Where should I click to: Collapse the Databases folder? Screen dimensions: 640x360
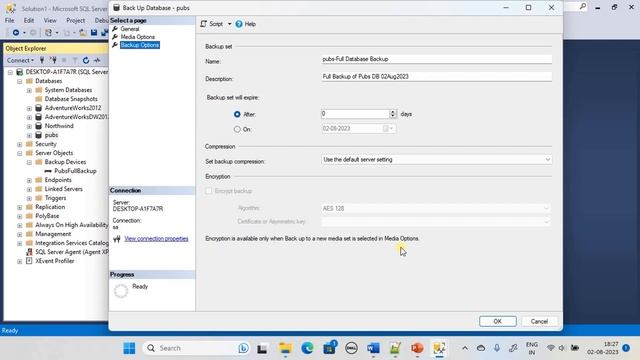click(20, 81)
